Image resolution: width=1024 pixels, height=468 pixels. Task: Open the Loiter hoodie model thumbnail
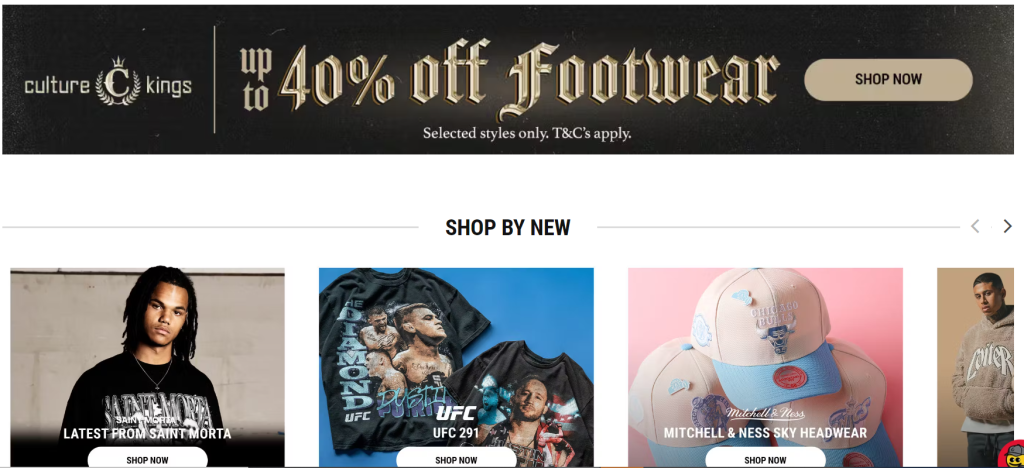tap(975, 367)
